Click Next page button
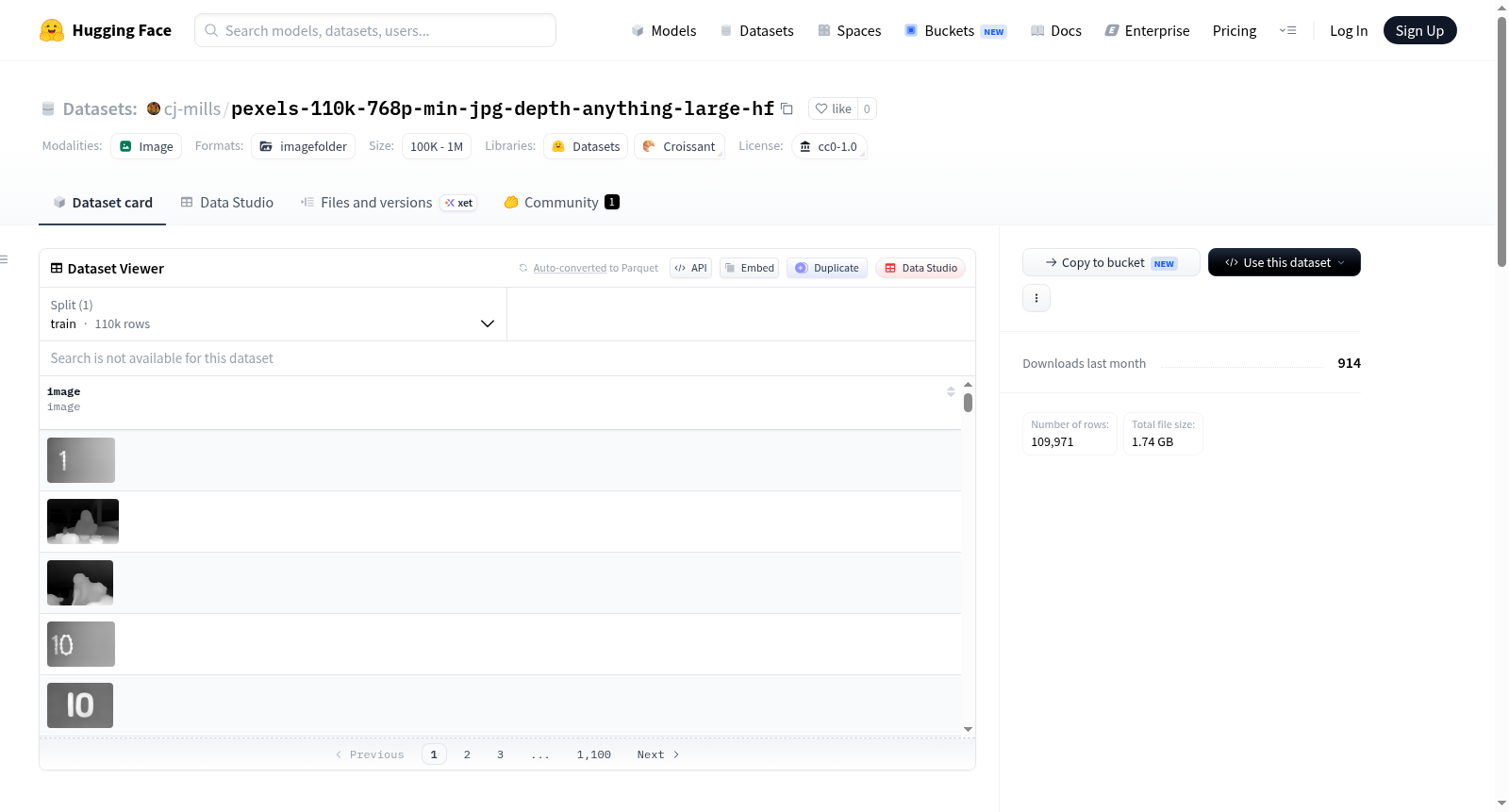This screenshot has height=812, width=1509. (x=658, y=754)
